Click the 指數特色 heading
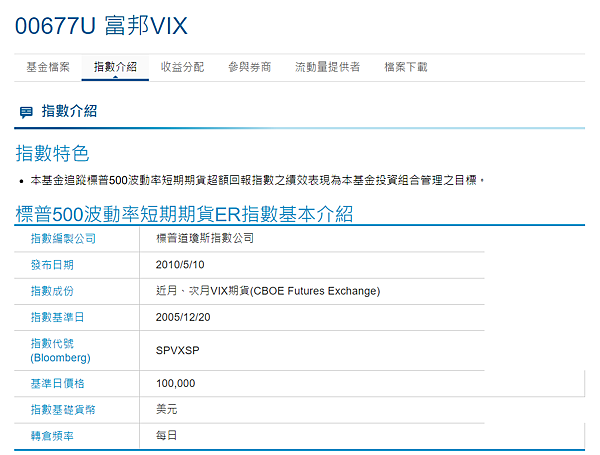Image resolution: width=600 pixels, height=455 pixels. click(x=52, y=153)
